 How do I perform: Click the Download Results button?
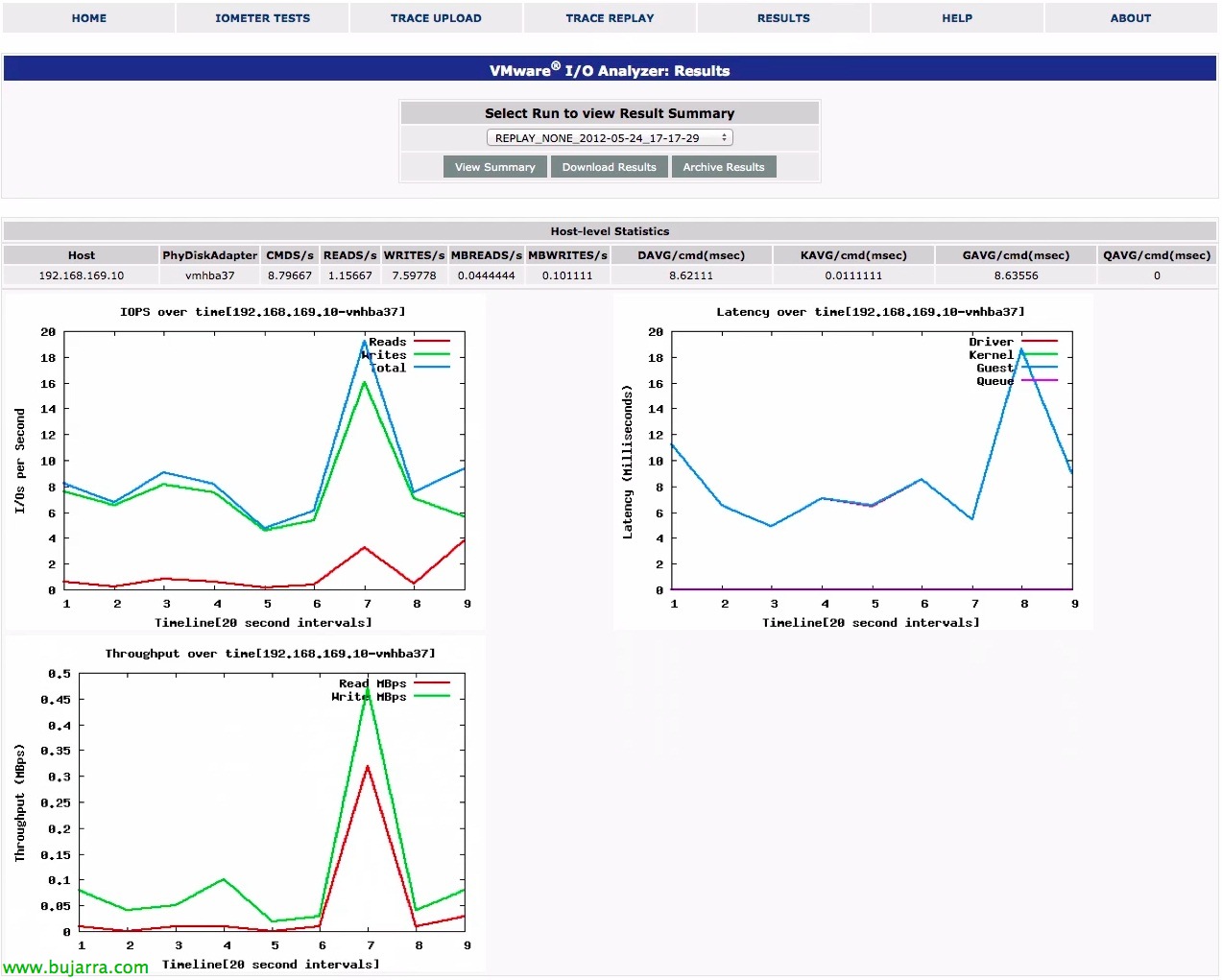click(610, 167)
